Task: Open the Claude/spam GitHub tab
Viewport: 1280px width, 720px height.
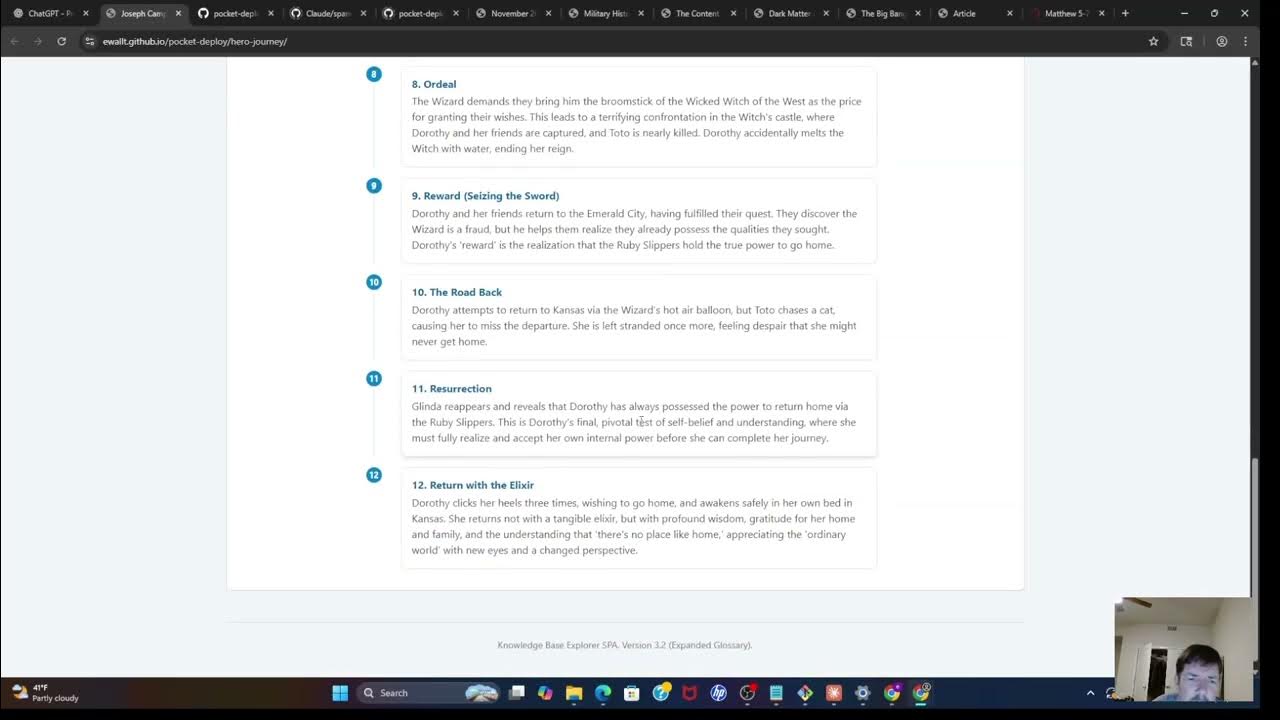Action: click(328, 13)
